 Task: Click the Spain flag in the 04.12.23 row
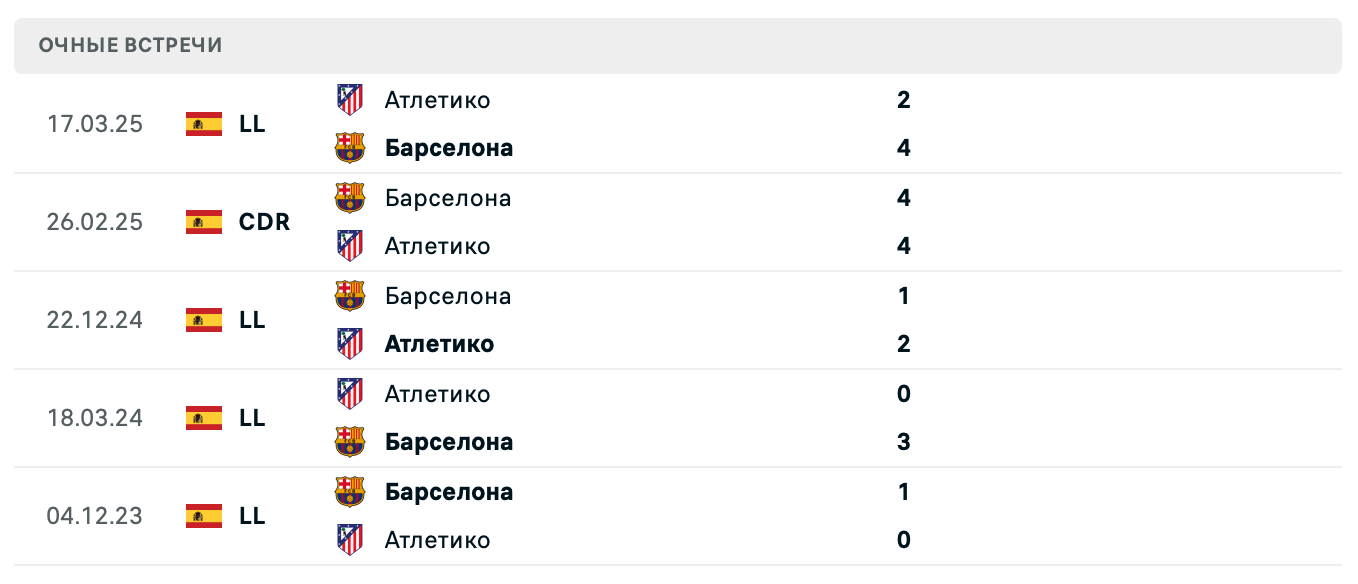[x=204, y=516]
